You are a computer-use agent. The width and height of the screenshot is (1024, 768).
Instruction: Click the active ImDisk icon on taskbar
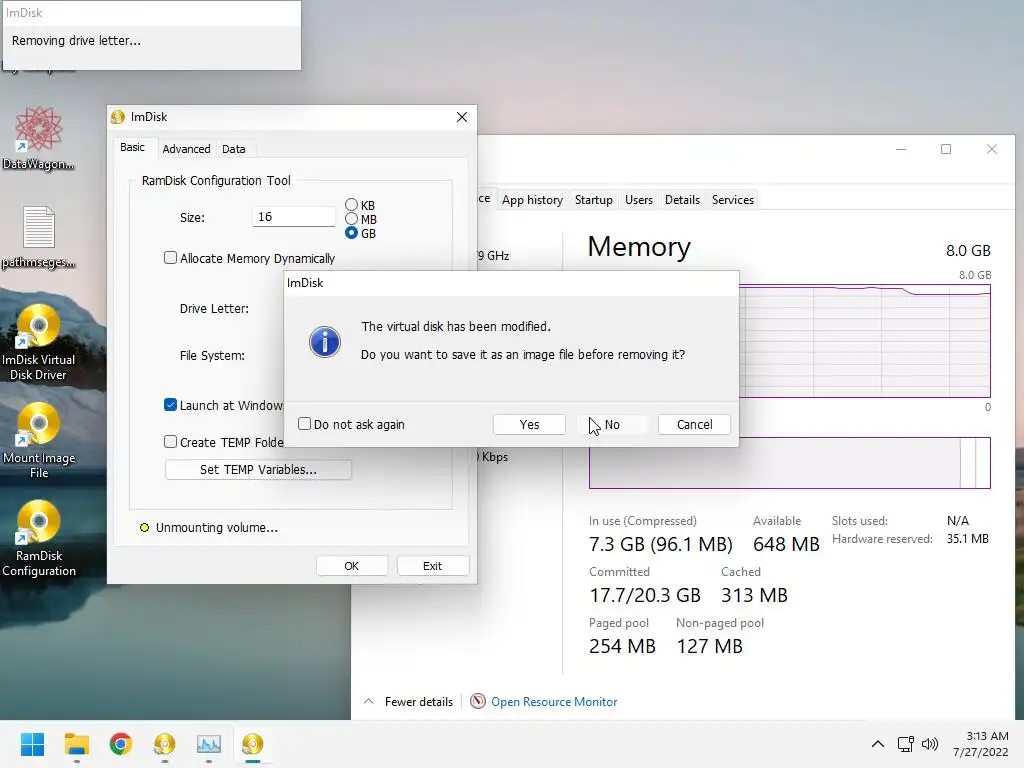click(x=252, y=744)
